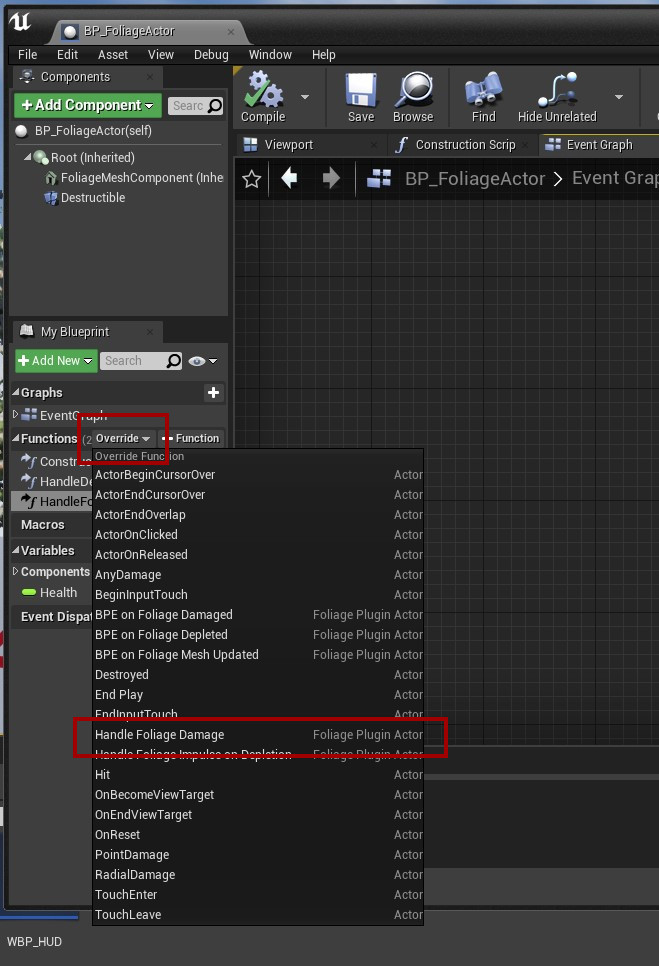
Task: Choose RadialDamage override function
Action: pos(258,875)
